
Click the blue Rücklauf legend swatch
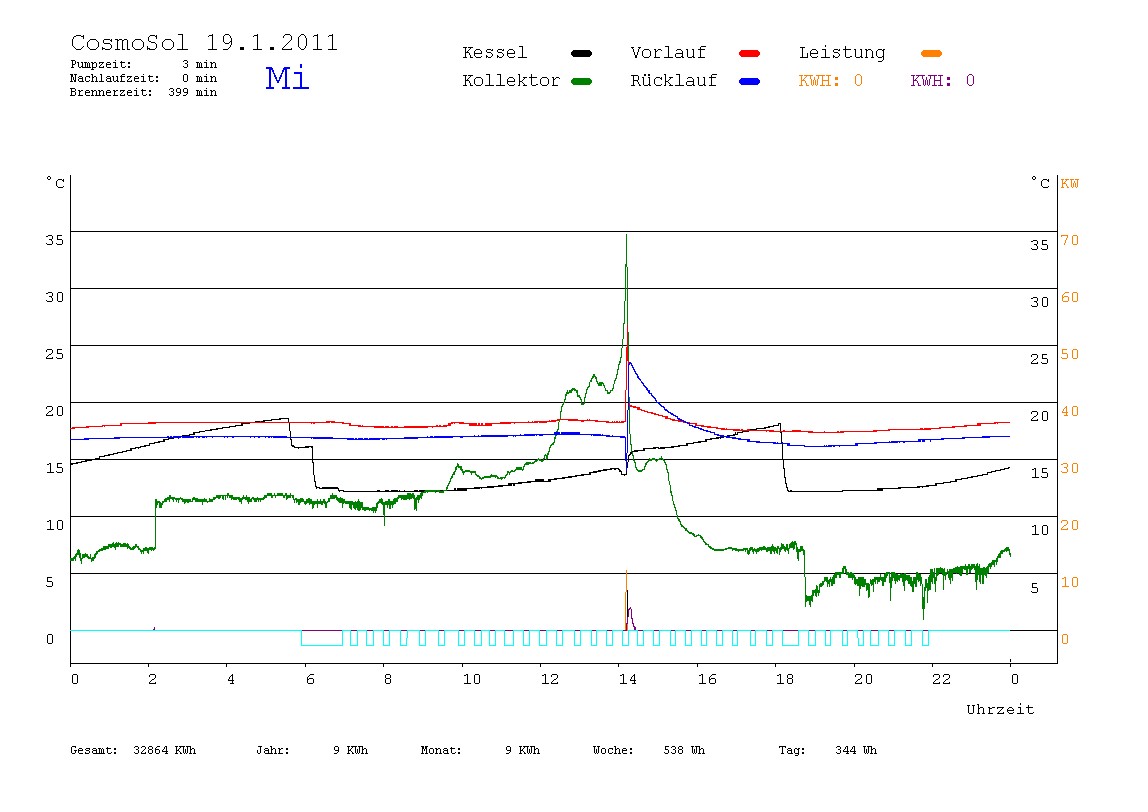750,81
